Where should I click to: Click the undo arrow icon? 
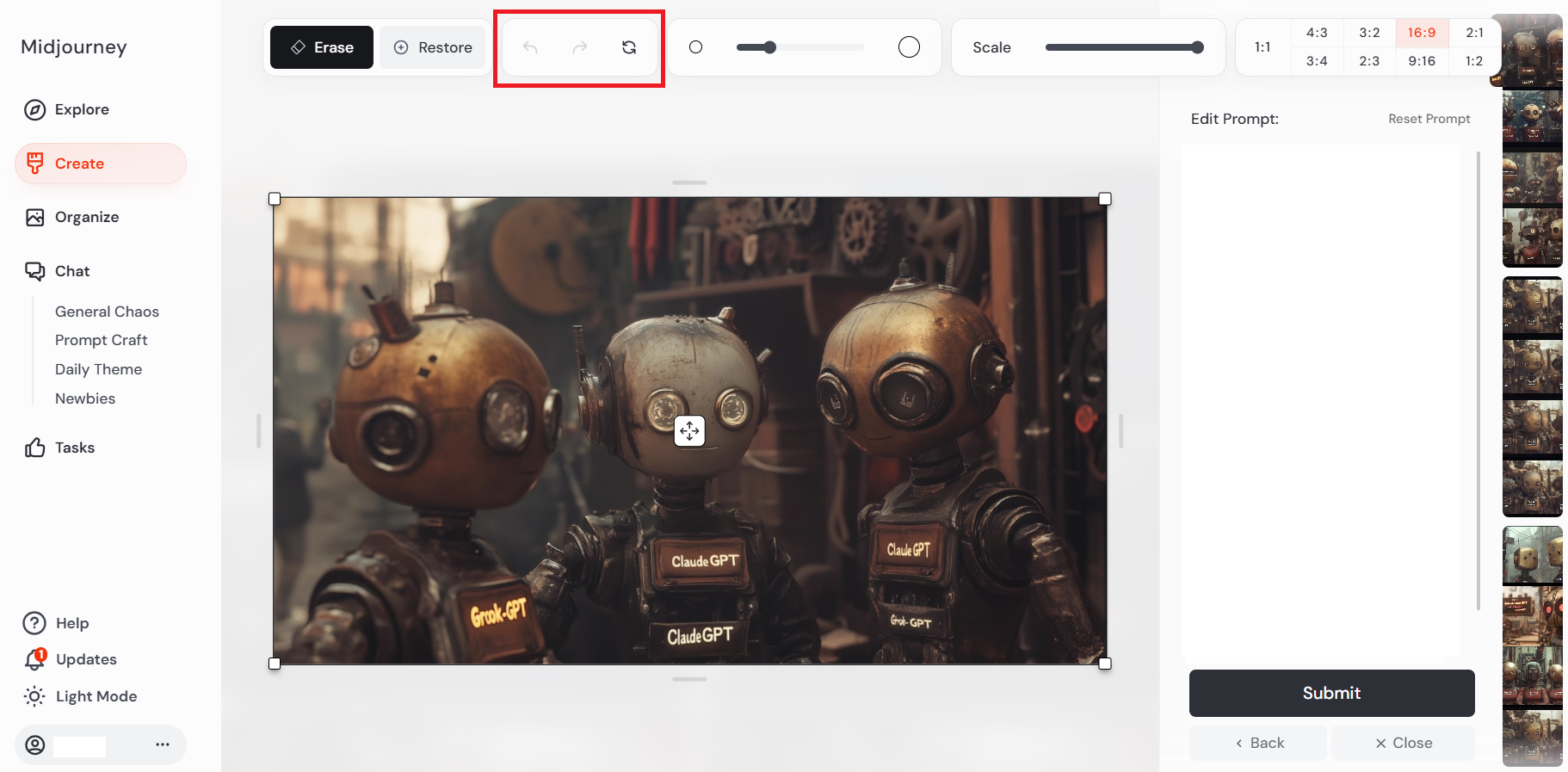click(530, 47)
